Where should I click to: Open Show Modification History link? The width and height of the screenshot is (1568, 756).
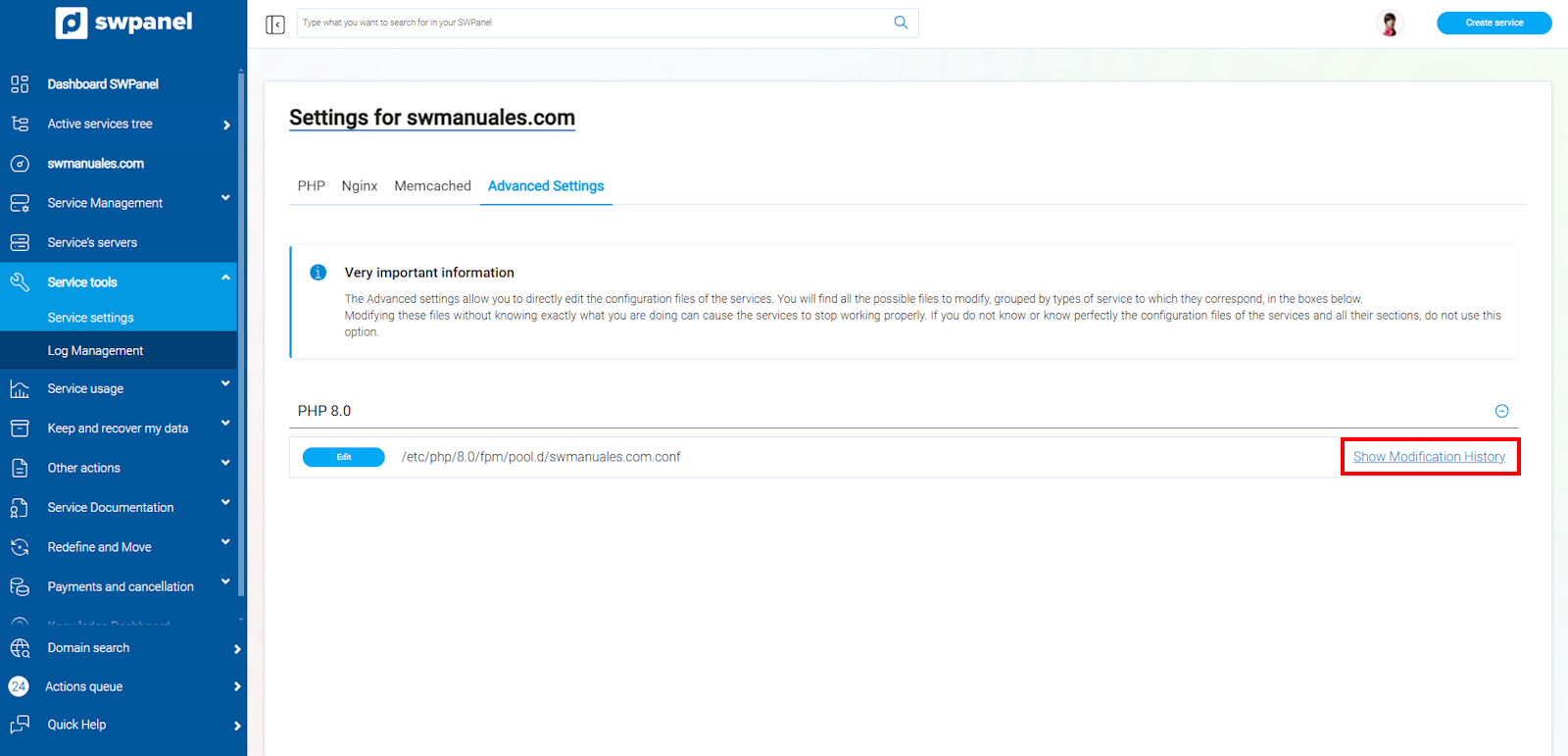pyautogui.click(x=1429, y=457)
